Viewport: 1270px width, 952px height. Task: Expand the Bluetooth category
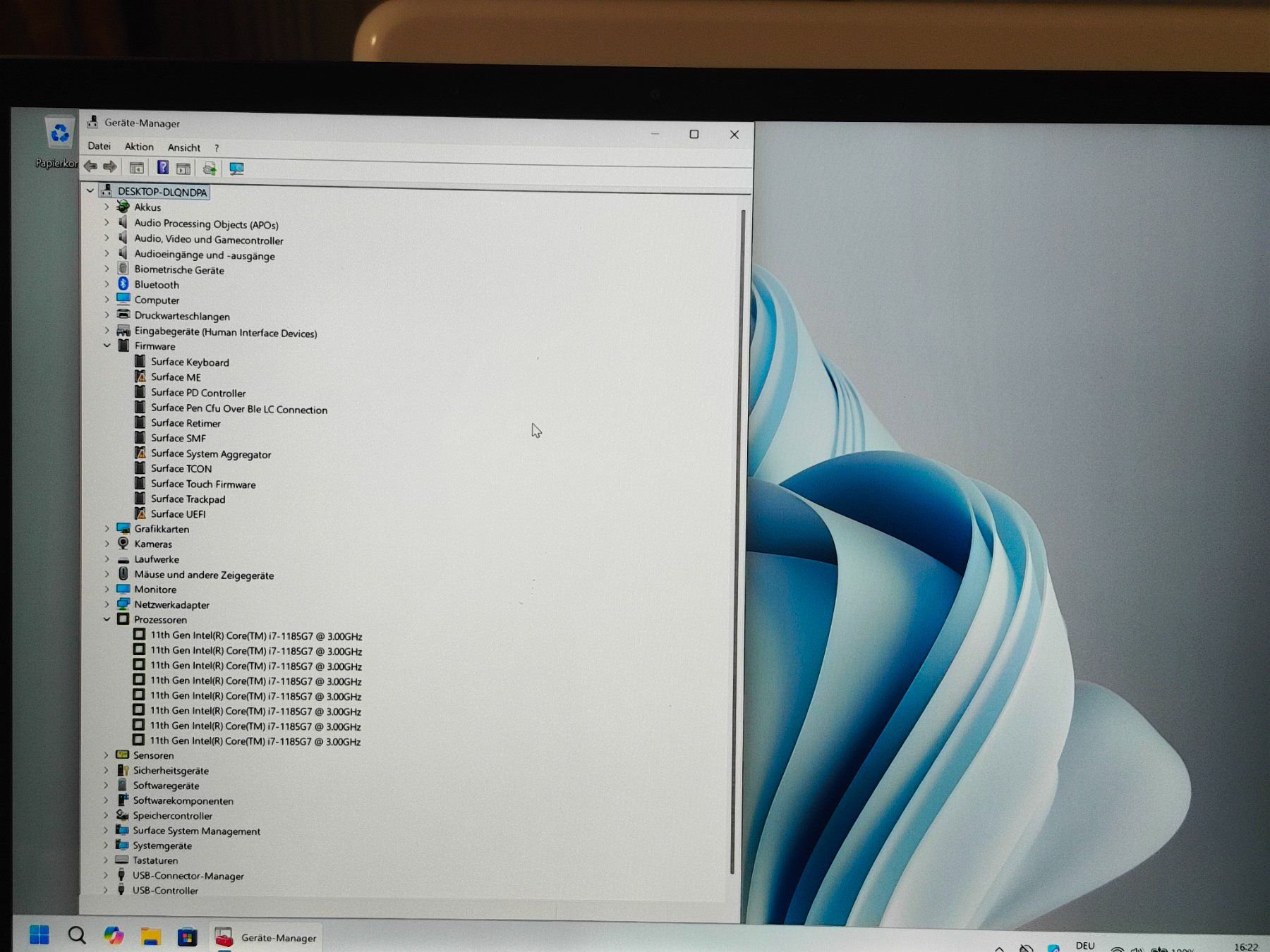pos(107,284)
